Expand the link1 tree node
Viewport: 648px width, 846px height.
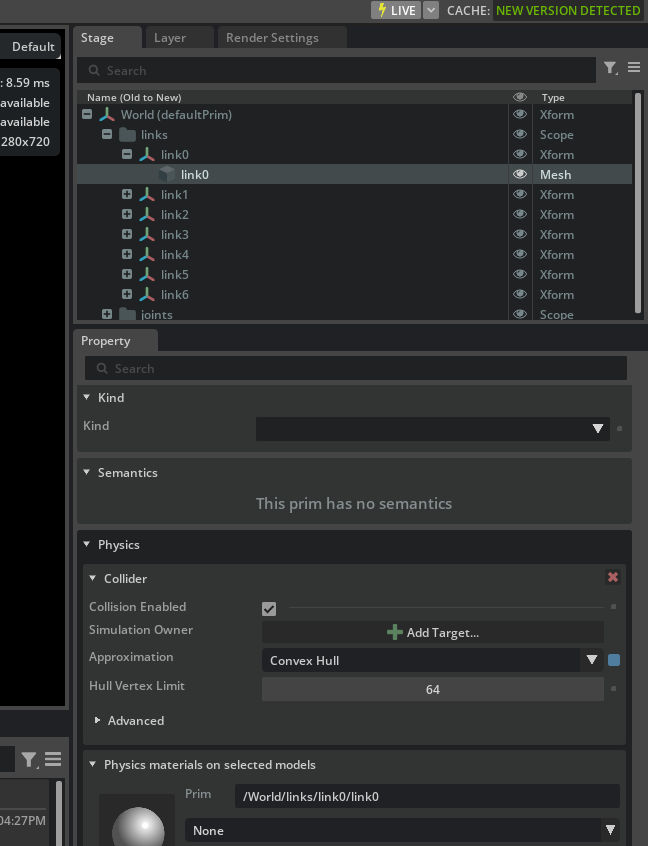point(127,195)
